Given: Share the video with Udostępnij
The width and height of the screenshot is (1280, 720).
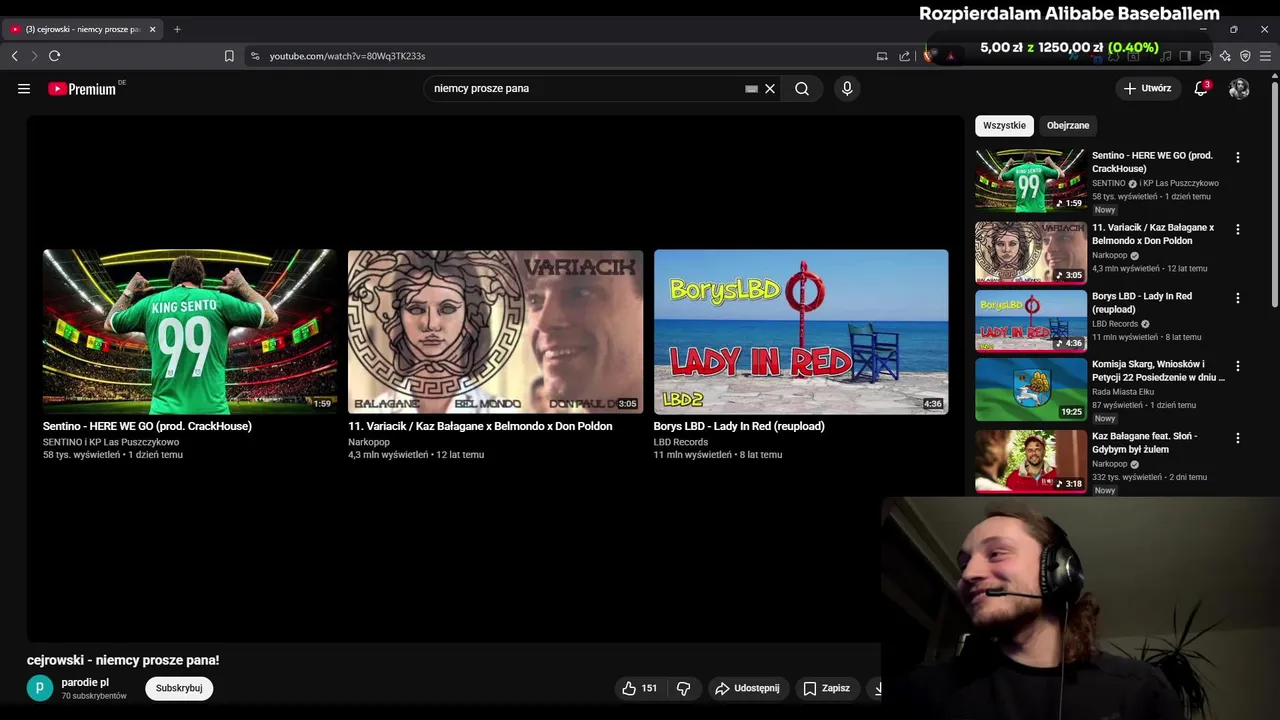Looking at the screenshot, I should point(747,688).
